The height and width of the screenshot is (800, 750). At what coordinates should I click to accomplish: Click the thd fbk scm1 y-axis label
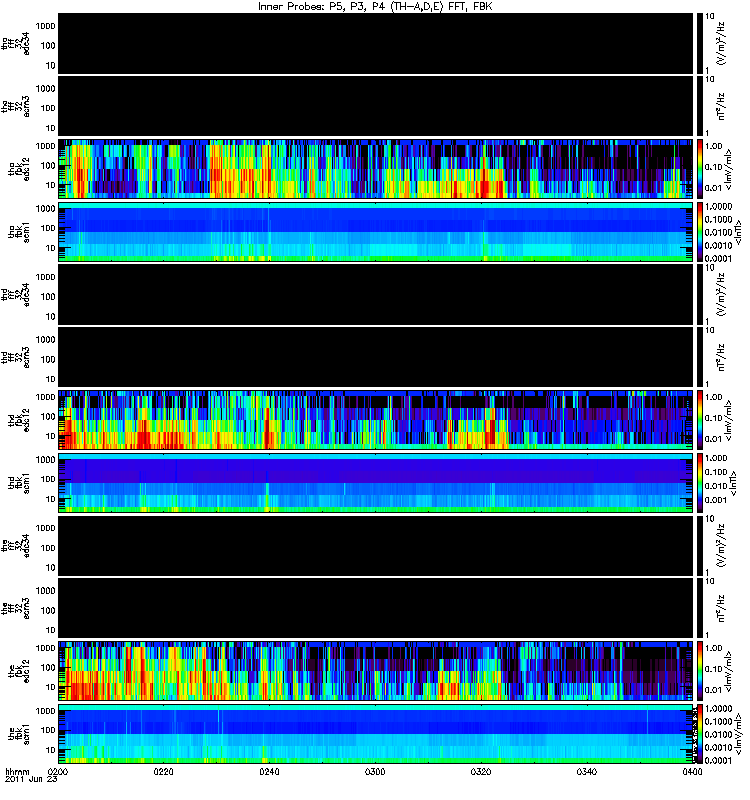[x=19, y=483]
